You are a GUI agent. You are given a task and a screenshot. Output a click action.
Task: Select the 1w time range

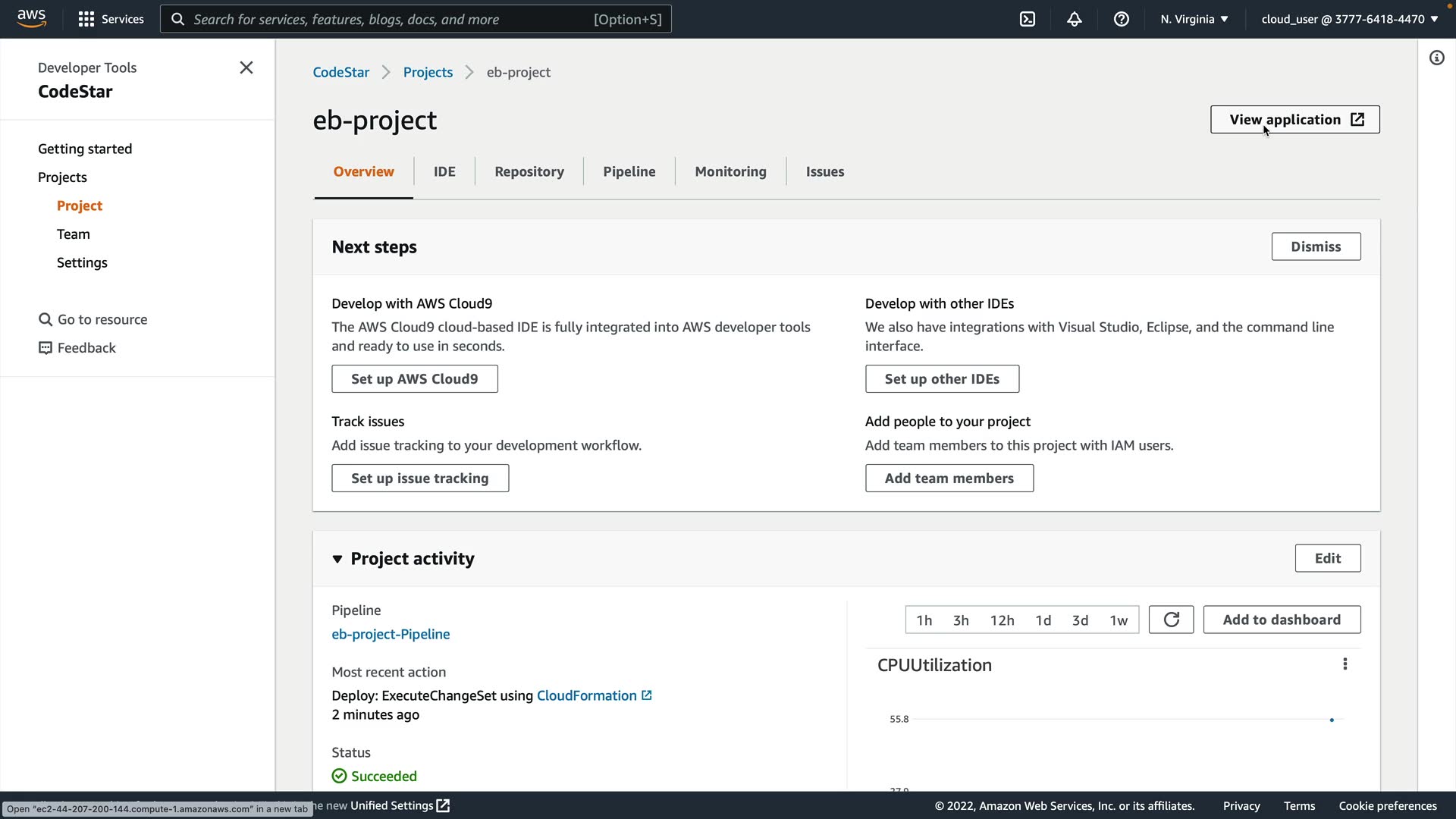1119,620
